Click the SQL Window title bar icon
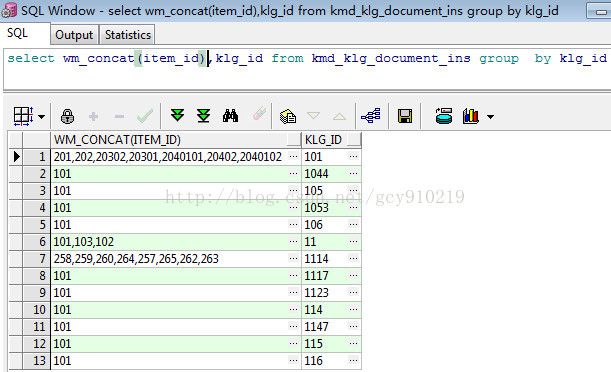This screenshot has height=372, width=611. tap(9, 11)
